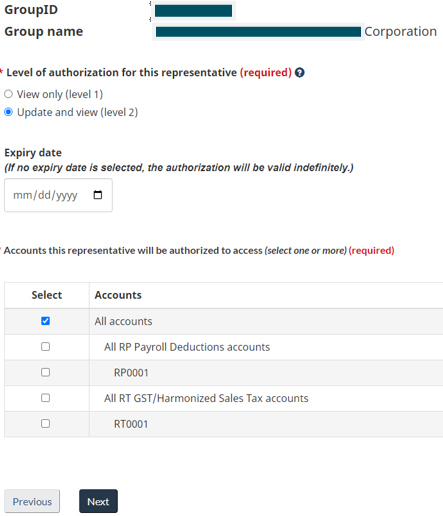The width and height of the screenshot is (443, 516).
Task: Tick the RP0001 account checkbox
Action: click(45, 372)
